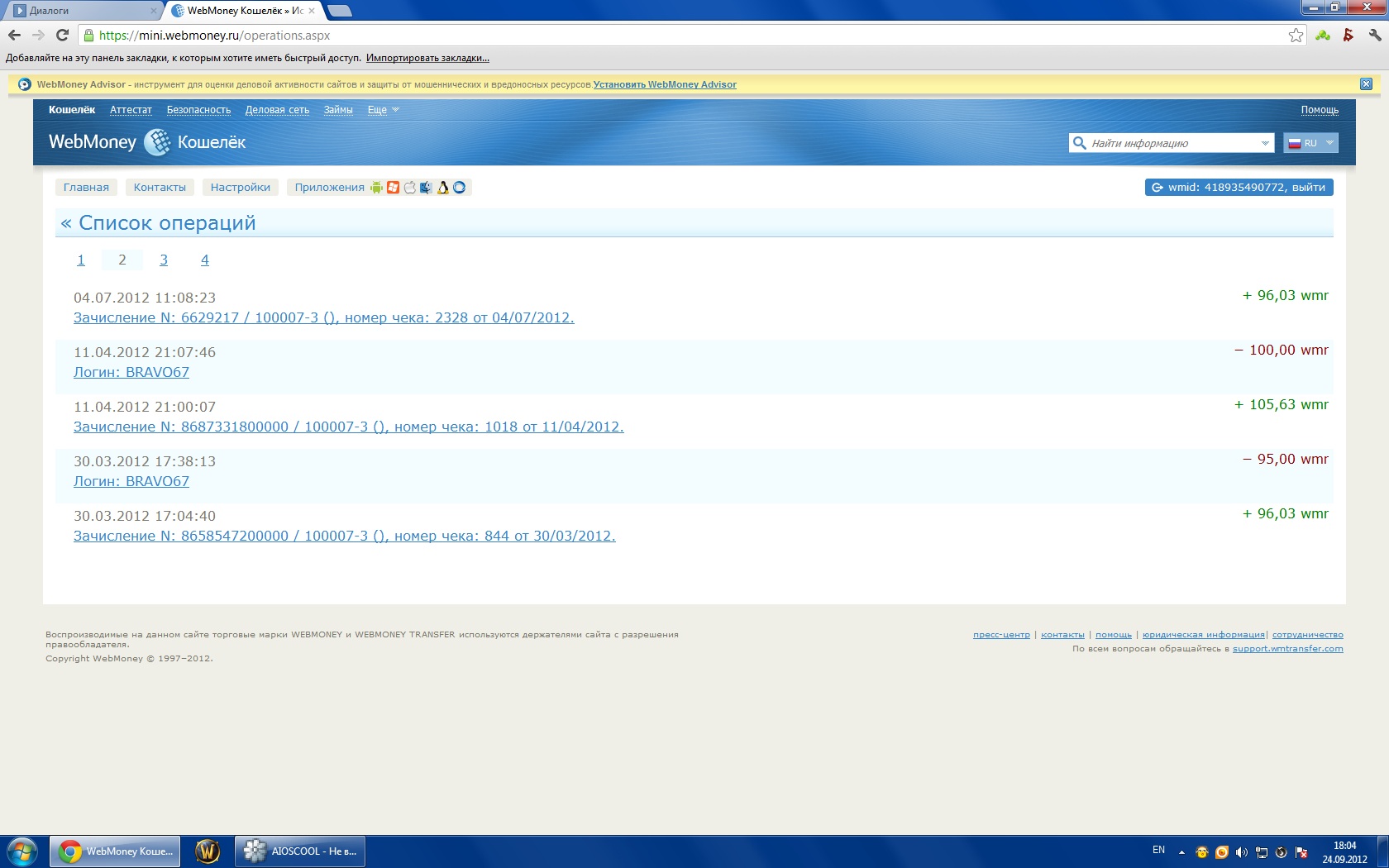This screenshot has width=1389, height=868.
Task: Open the Настройки section
Action: click(241, 188)
